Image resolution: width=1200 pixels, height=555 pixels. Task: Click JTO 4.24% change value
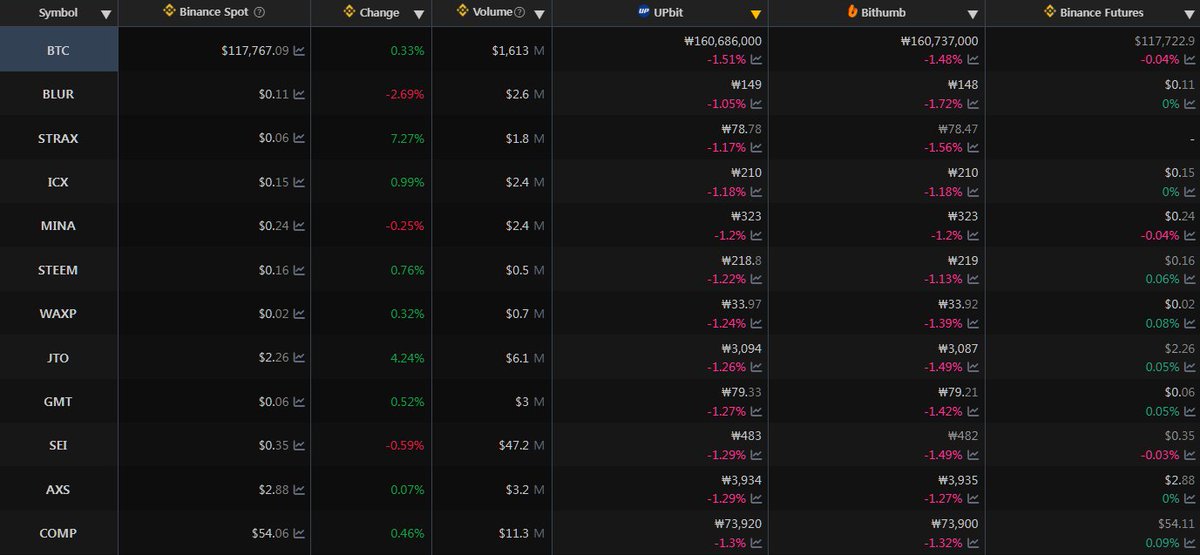(409, 358)
